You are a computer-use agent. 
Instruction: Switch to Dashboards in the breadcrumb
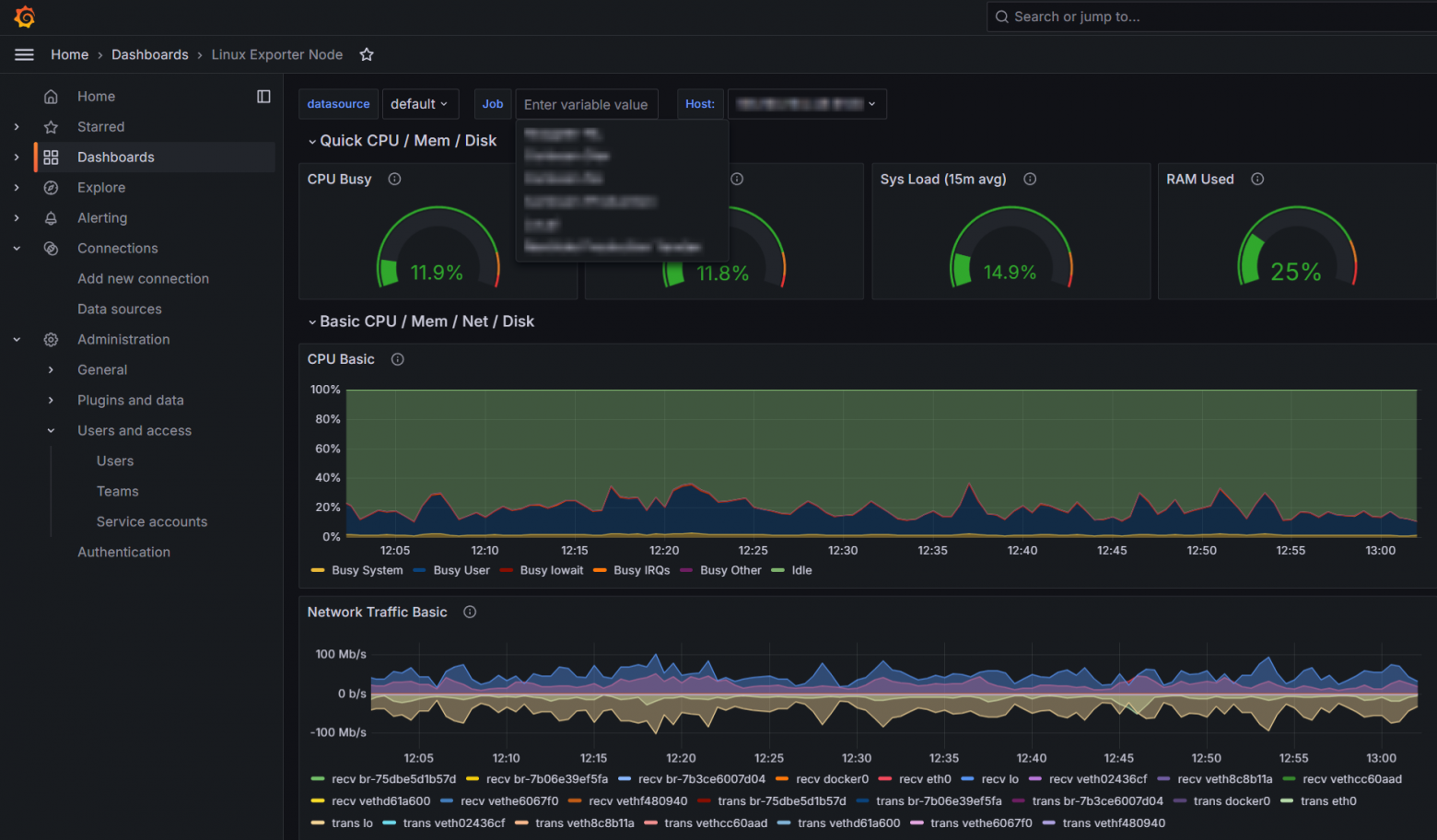coord(149,54)
